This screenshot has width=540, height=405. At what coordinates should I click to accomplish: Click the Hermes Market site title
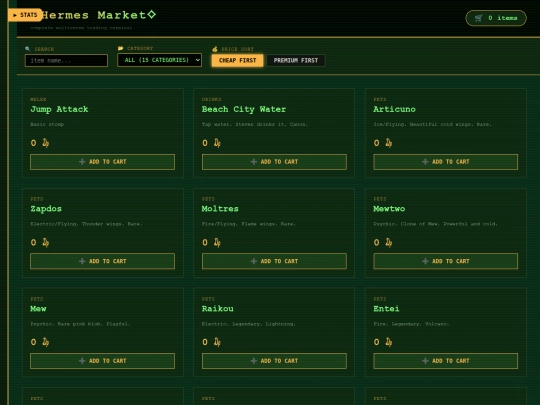(98, 15)
